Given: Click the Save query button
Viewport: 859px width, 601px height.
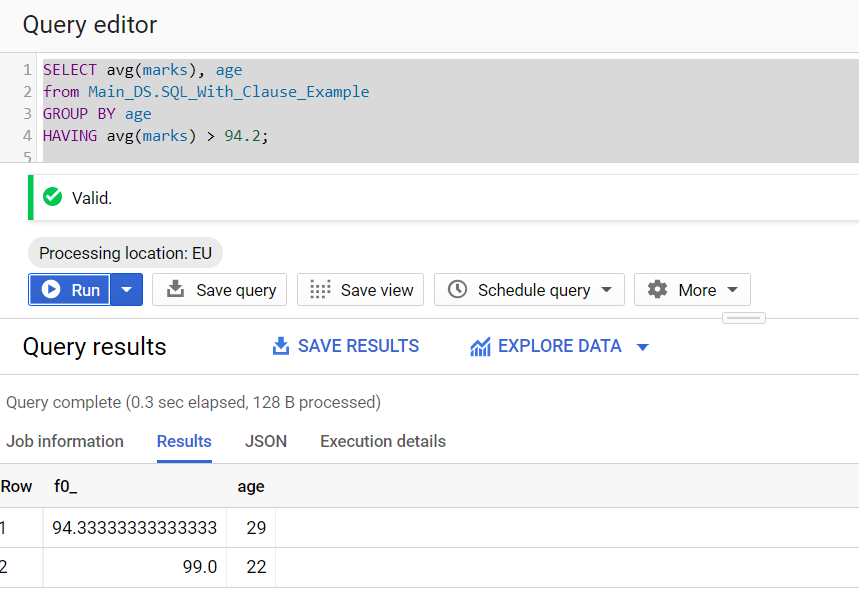Looking at the screenshot, I should [219, 290].
